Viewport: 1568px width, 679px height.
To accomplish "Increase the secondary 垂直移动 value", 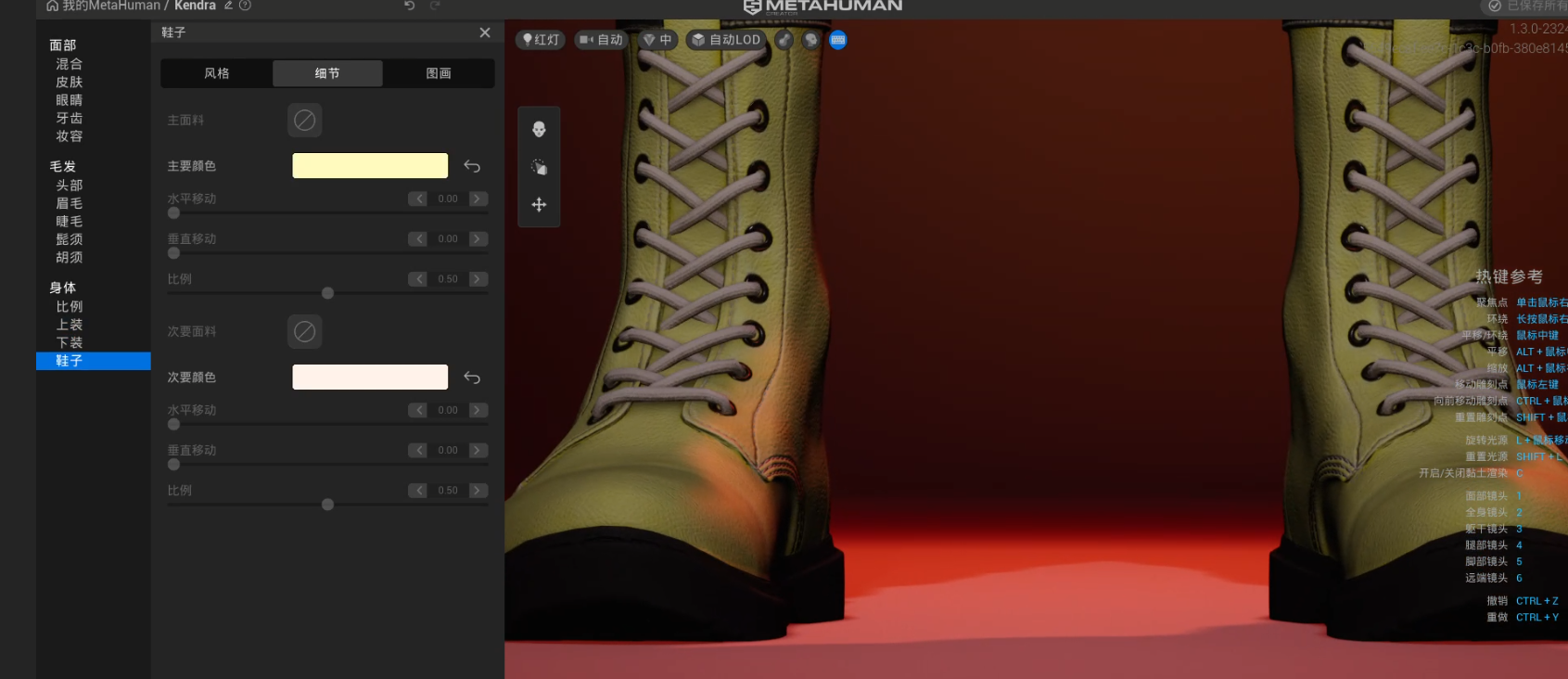I will [x=478, y=450].
